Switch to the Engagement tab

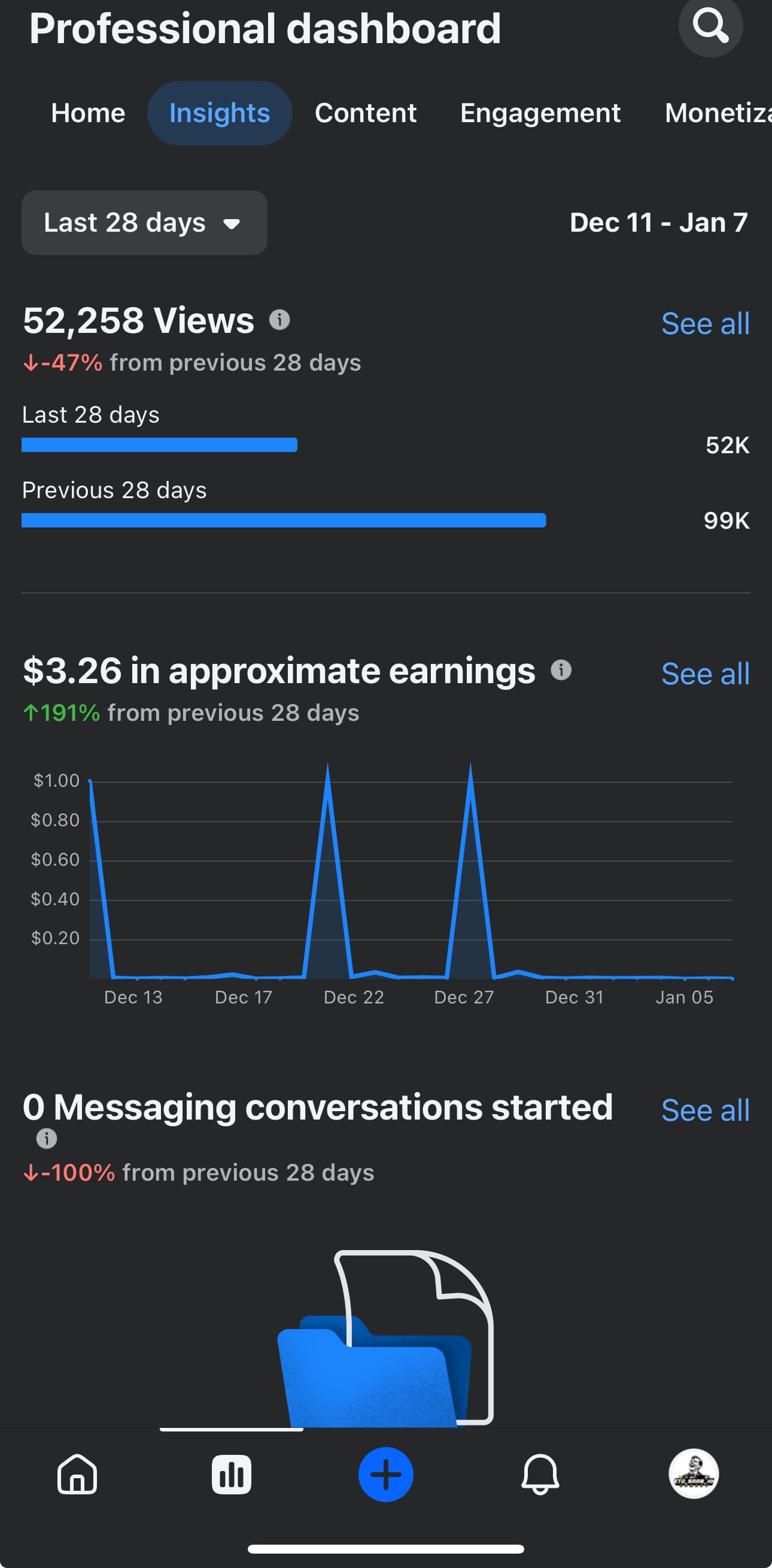[x=540, y=113]
